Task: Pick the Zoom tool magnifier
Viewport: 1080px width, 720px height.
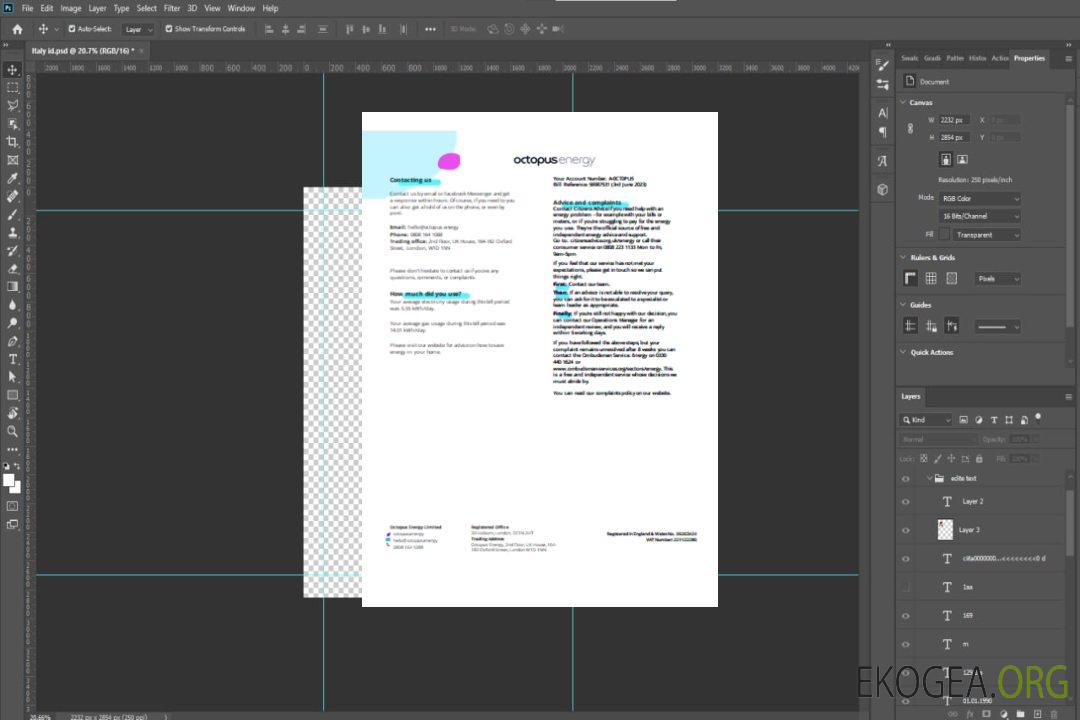Action: (12, 431)
